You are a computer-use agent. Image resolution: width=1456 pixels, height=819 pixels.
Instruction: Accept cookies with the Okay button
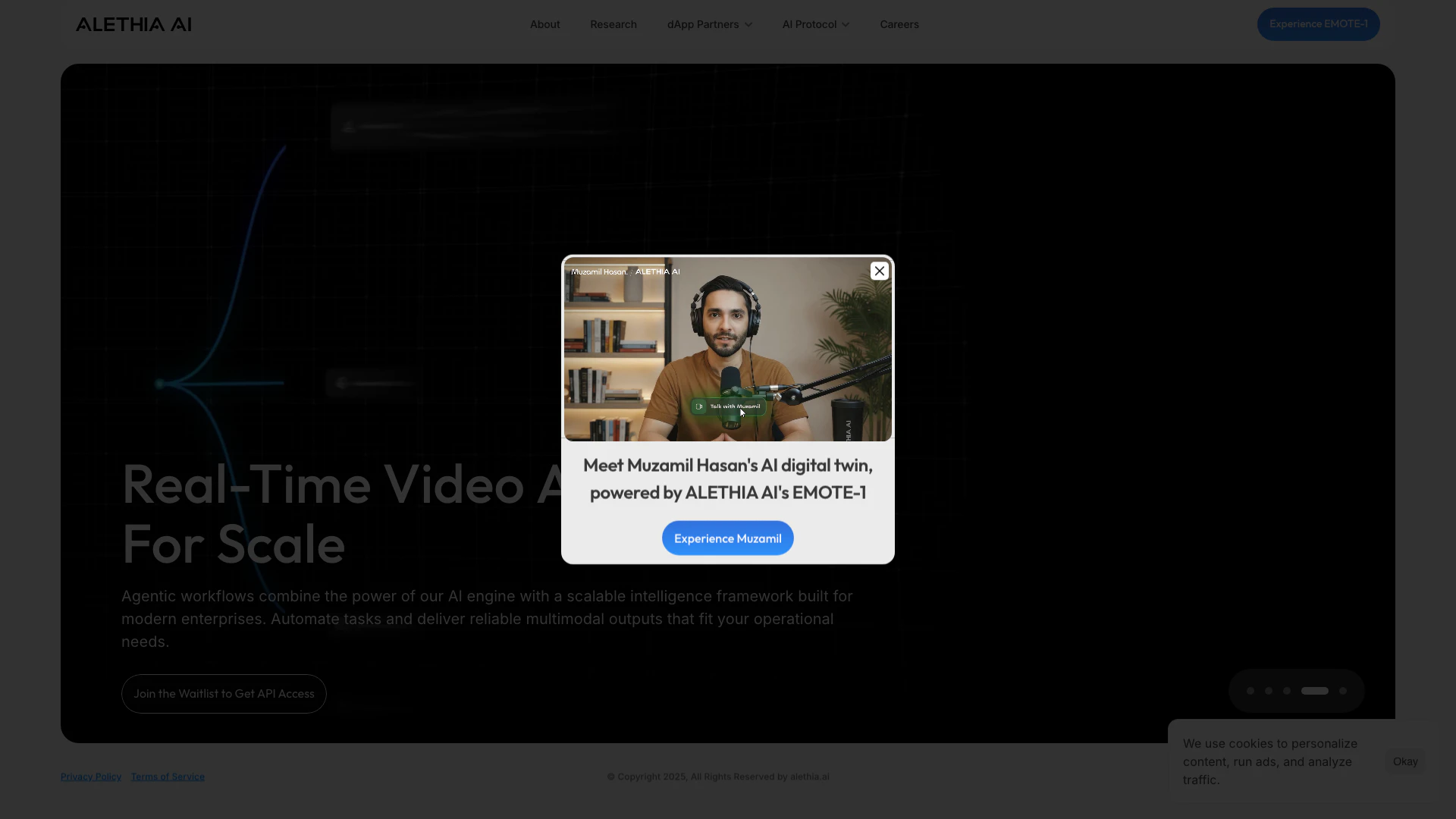1404,761
